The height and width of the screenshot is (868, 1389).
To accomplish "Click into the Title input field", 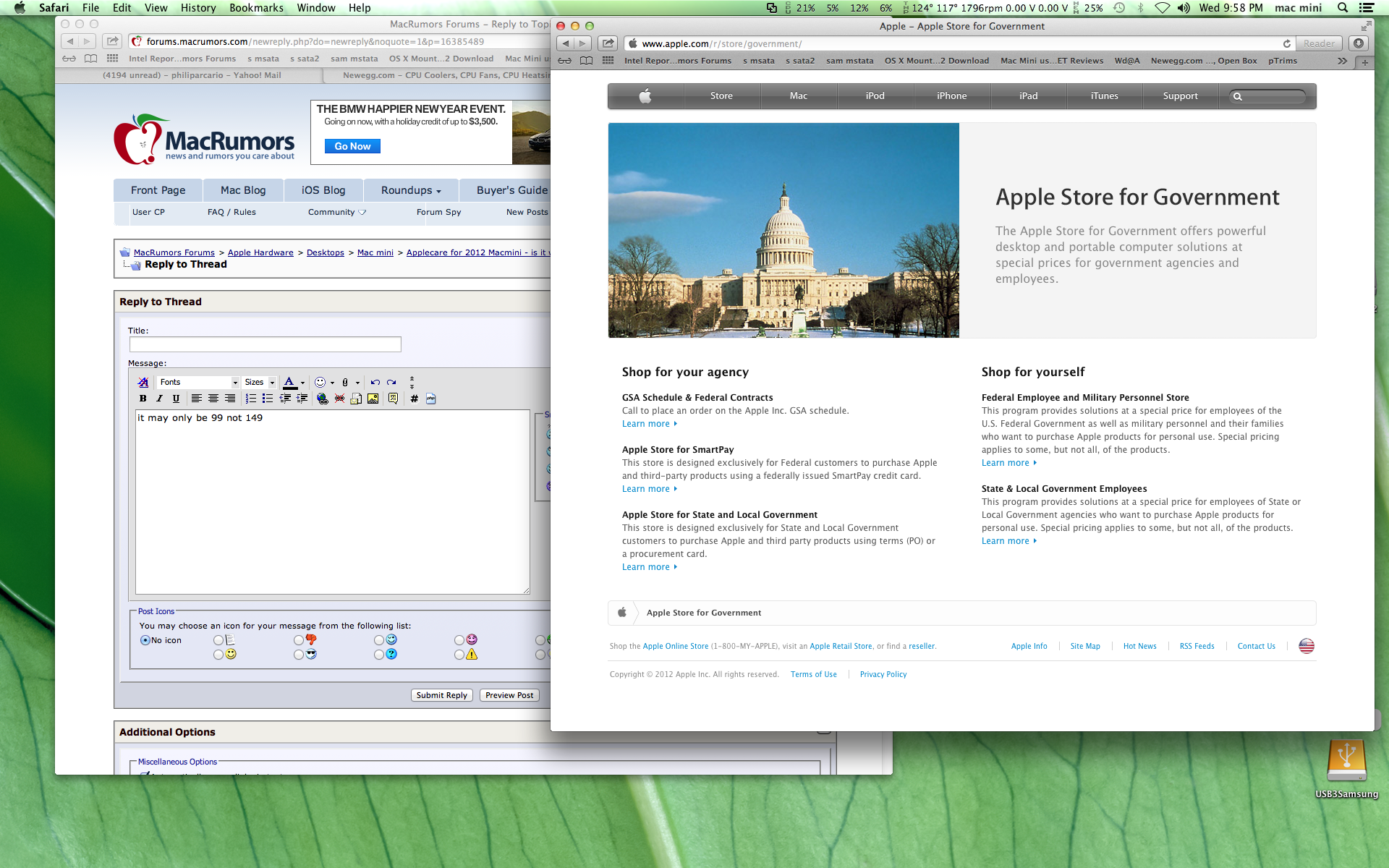I will pos(265,344).
